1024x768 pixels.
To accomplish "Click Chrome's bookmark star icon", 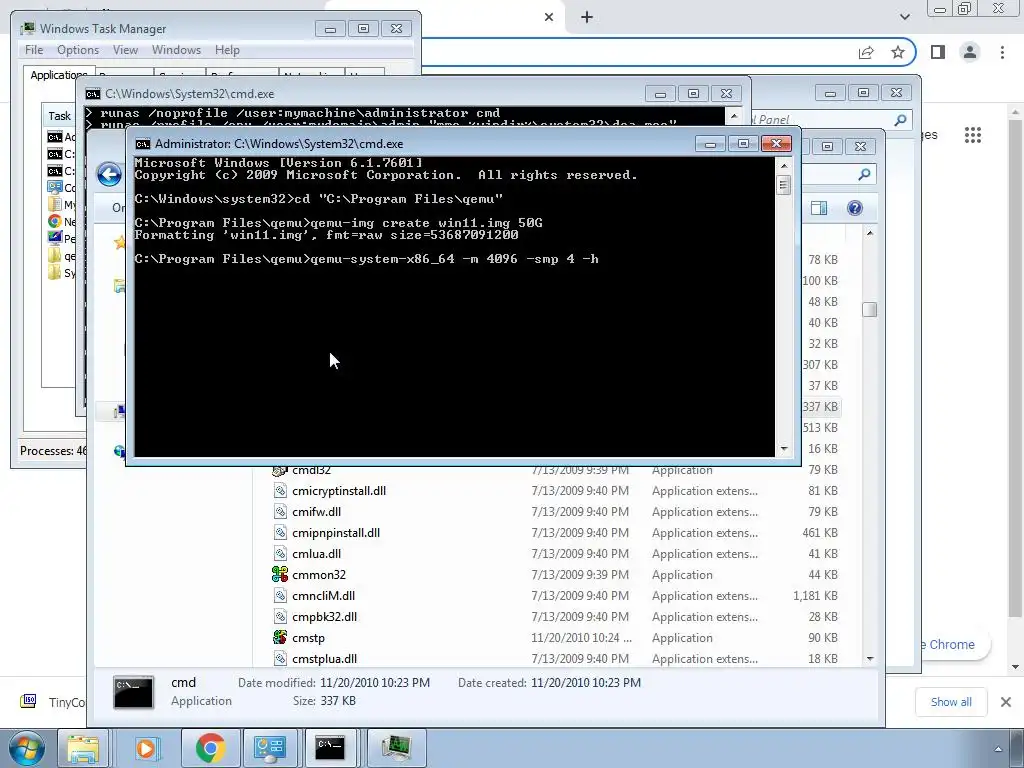I will pos(898,52).
